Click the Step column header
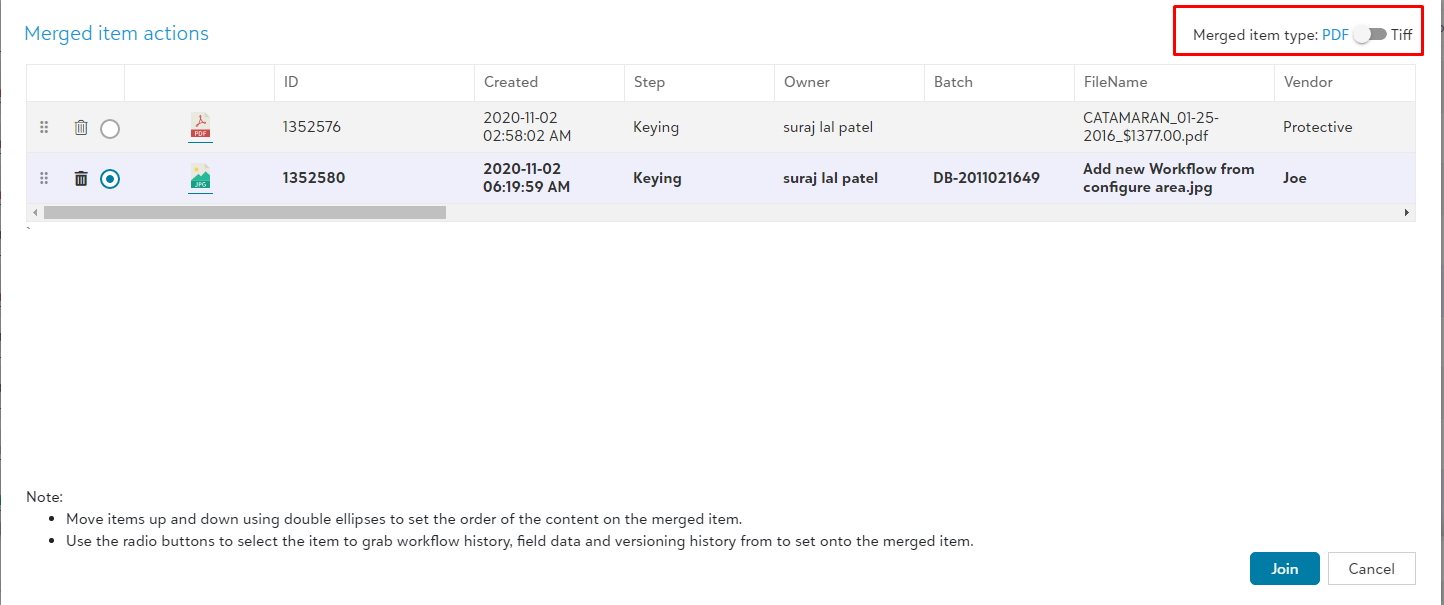This screenshot has height=605, width=1444. click(x=649, y=82)
